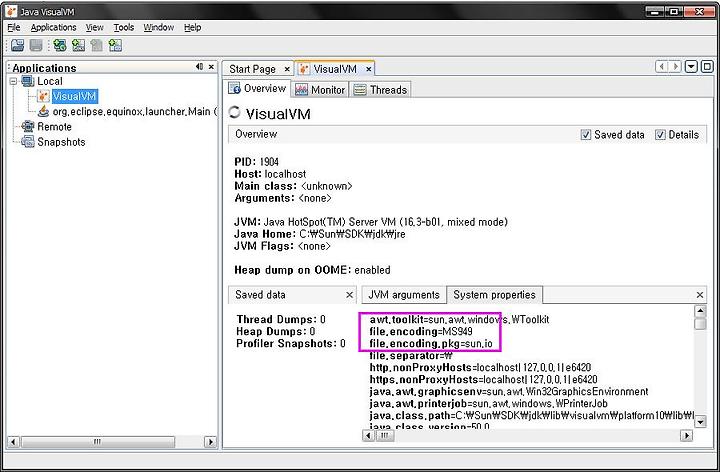720x472 pixels.
Task: Open the Applications menu
Action: (x=53, y=28)
